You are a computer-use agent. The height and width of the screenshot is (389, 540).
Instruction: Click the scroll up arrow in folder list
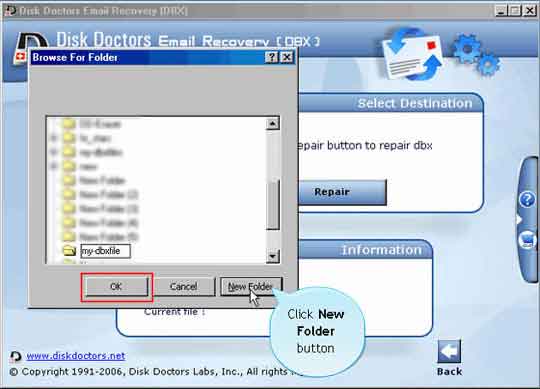(x=272, y=124)
